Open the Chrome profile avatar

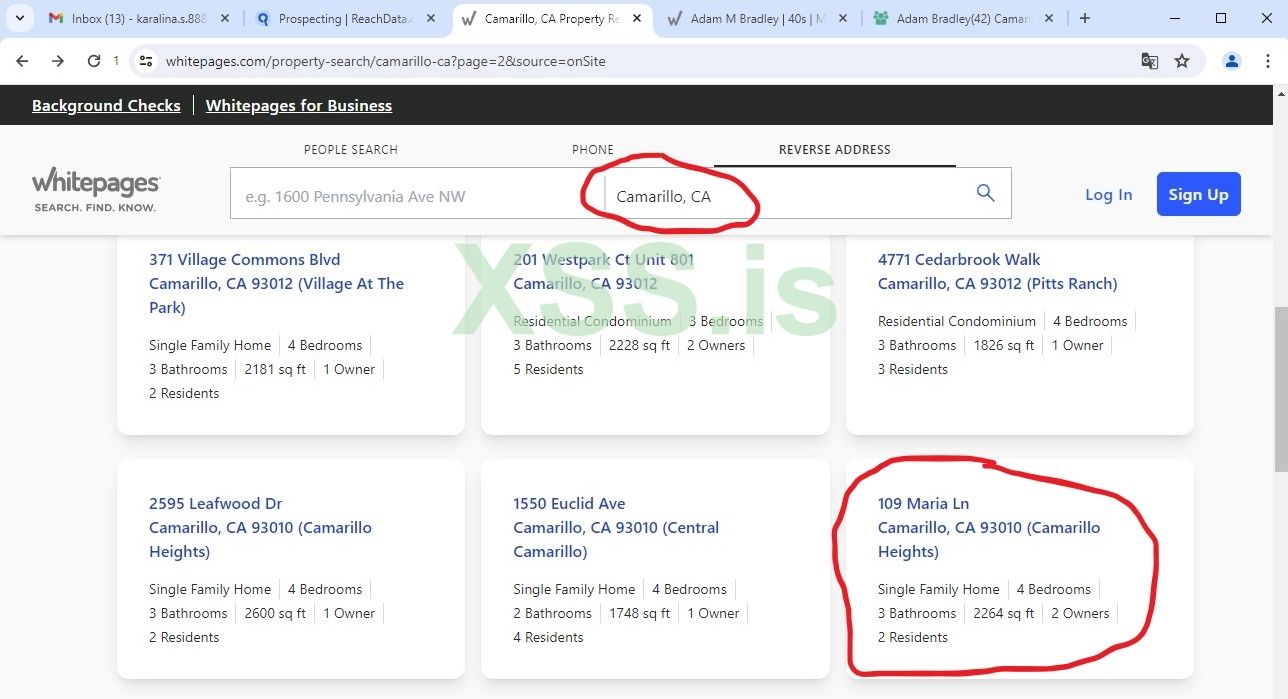(1232, 61)
